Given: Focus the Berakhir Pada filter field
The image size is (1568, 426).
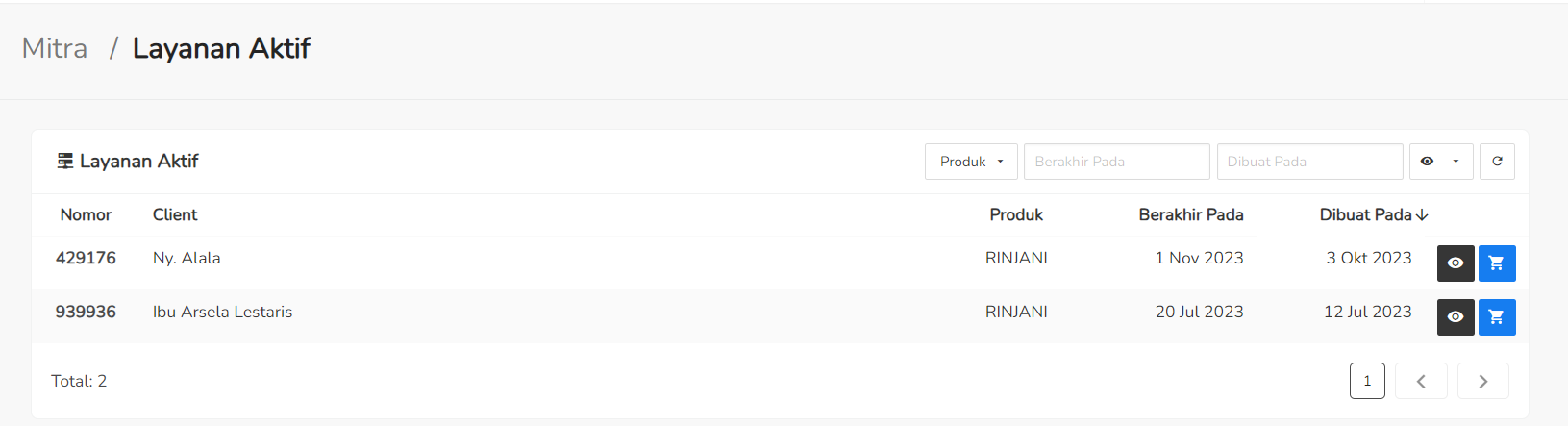Looking at the screenshot, I should pyautogui.click(x=1116, y=162).
